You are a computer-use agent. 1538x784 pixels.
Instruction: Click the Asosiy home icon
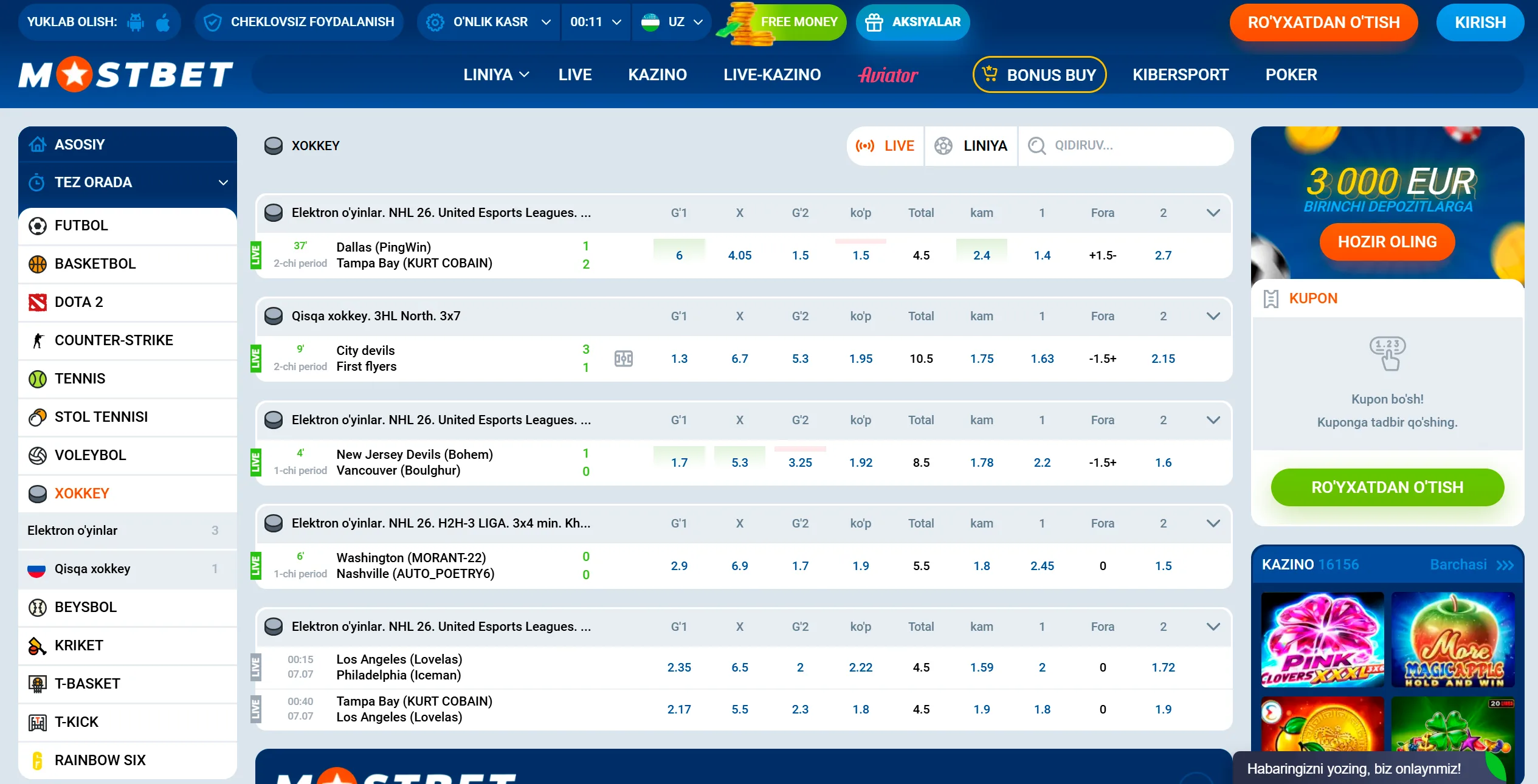click(x=38, y=145)
